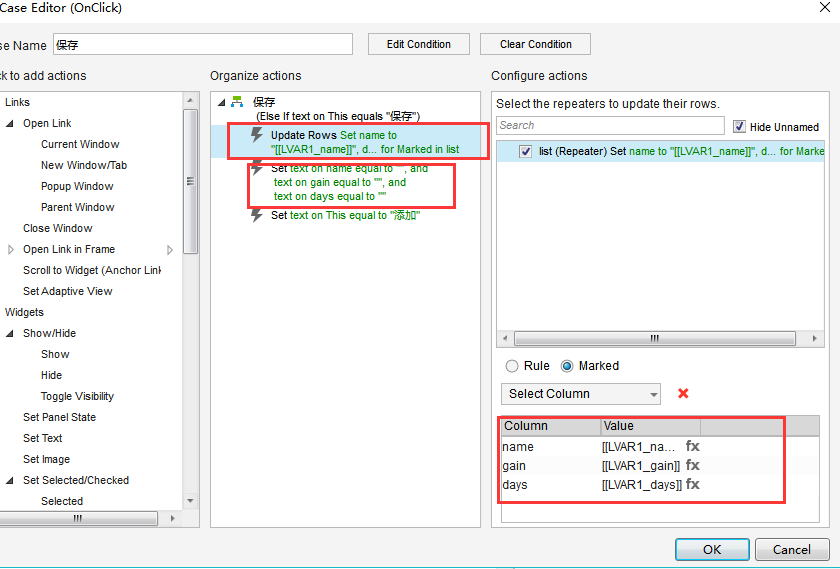The height and width of the screenshot is (569, 840).
Task: Click the Value header in the table
Action: (x=651, y=426)
